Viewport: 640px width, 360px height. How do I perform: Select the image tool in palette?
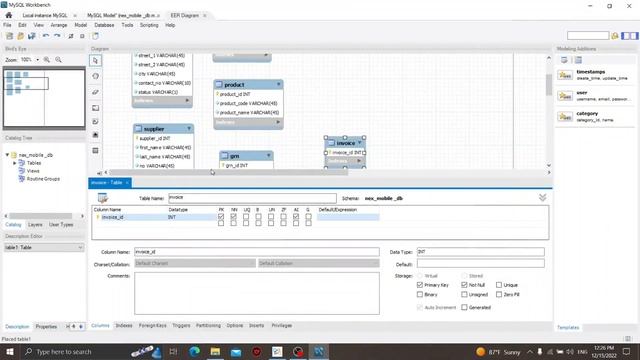95,135
